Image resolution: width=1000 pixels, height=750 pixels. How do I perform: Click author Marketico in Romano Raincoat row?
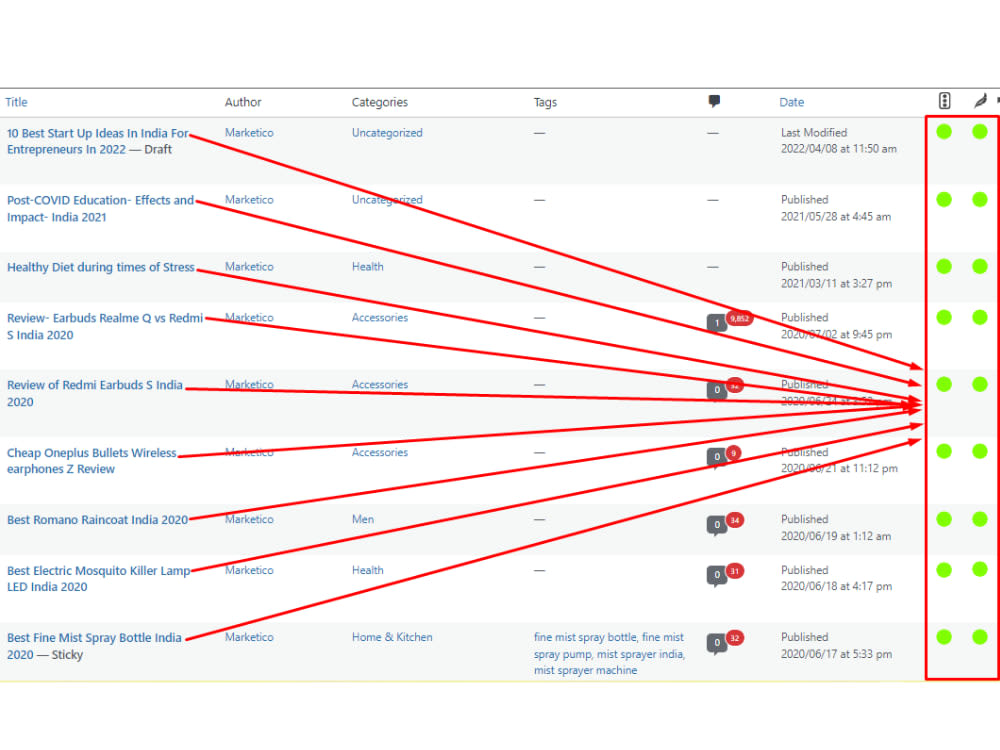[x=249, y=519]
